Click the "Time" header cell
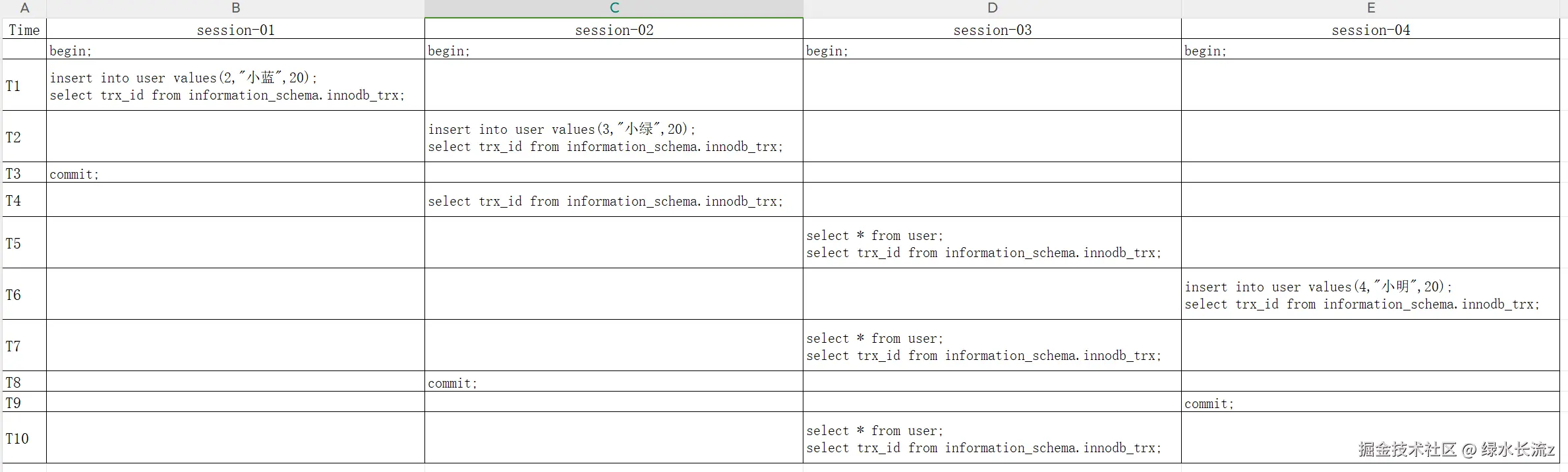1568x472 pixels. pyautogui.click(x=24, y=30)
